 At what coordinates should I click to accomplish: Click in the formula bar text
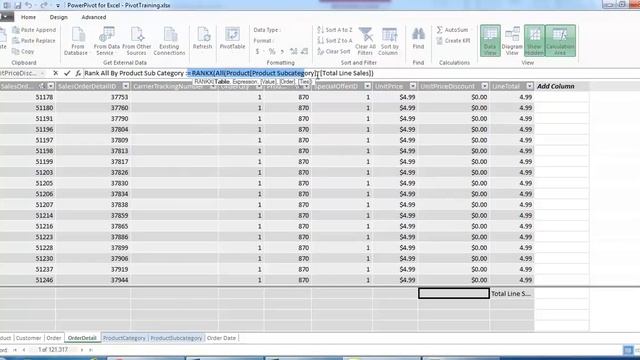(229, 73)
